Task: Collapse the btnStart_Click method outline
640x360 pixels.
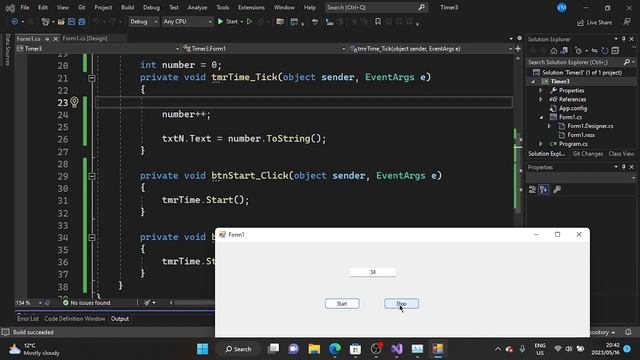Action: pyautogui.click(x=92, y=176)
